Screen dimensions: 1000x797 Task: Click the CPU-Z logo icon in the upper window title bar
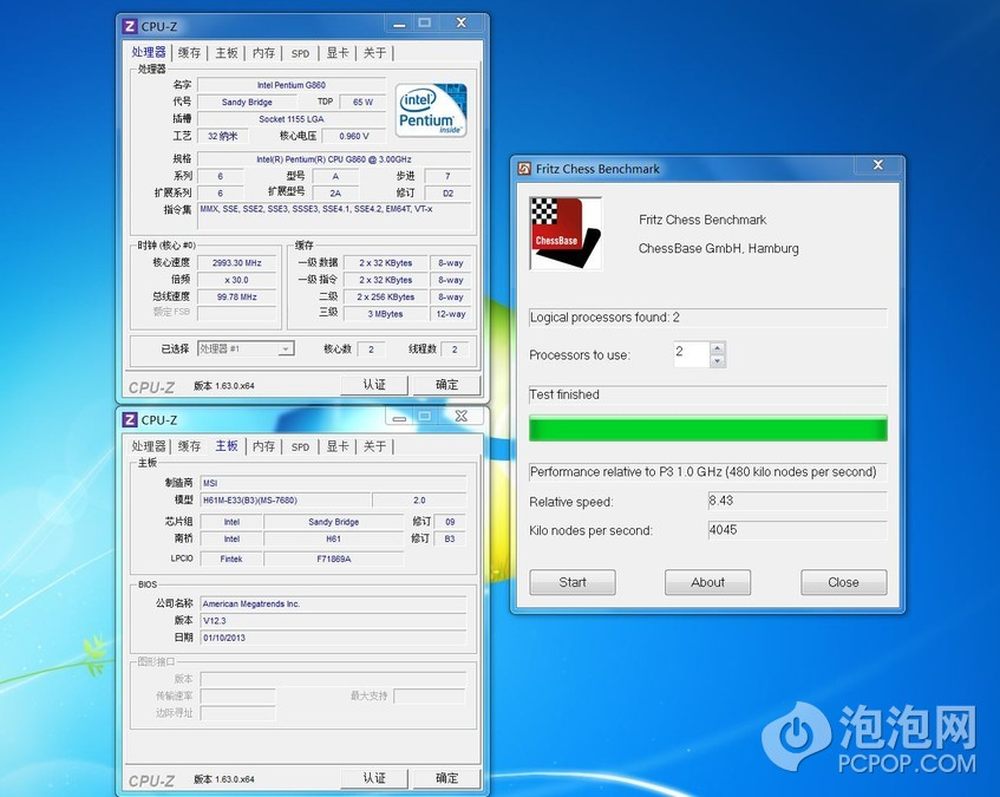coord(129,26)
